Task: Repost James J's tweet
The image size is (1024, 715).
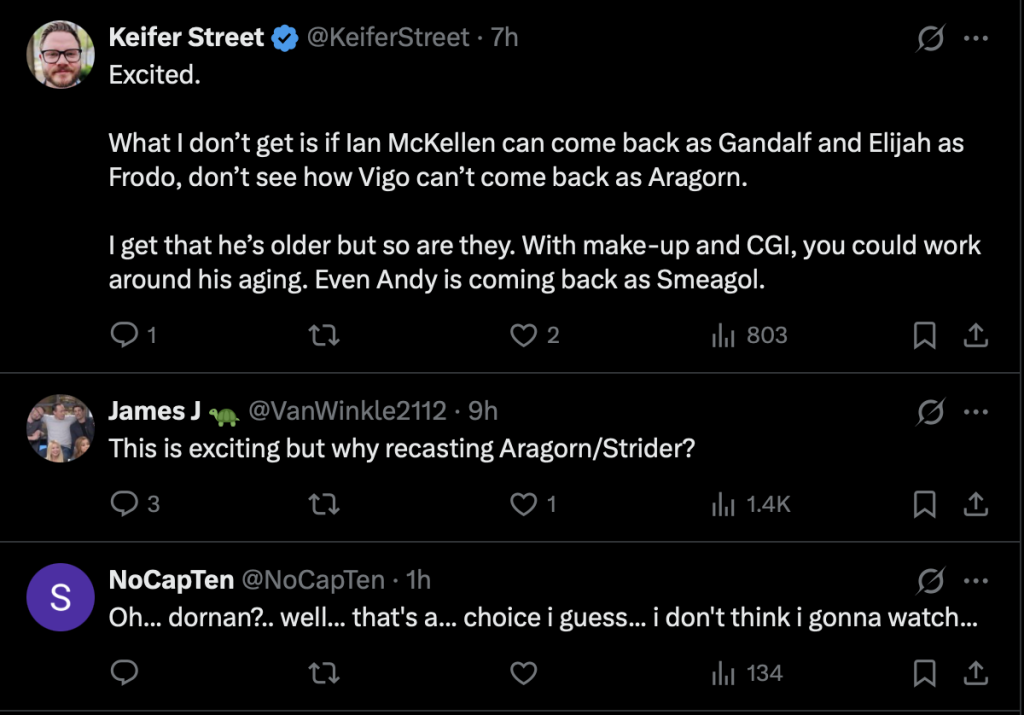Action: tap(325, 505)
